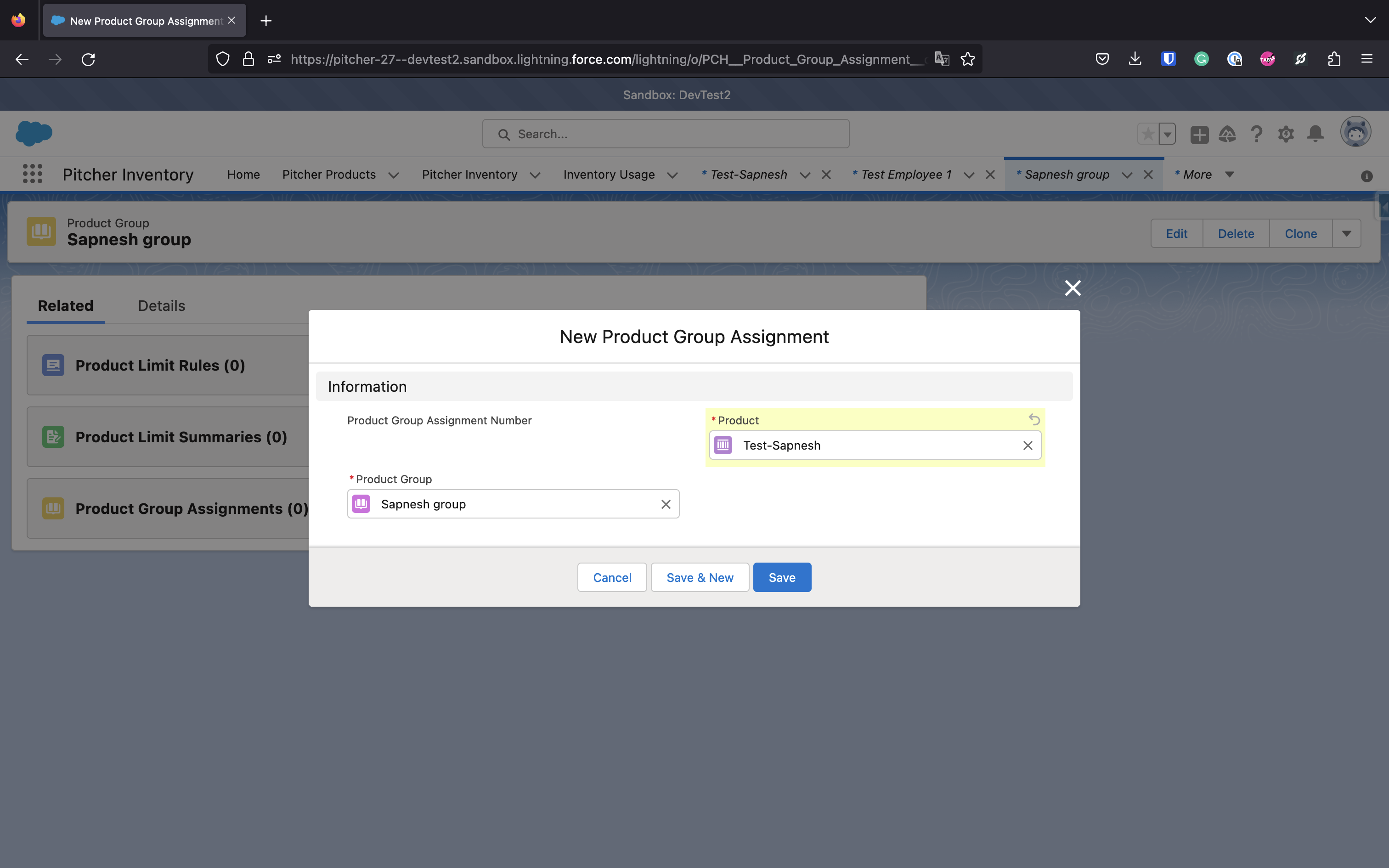Click the Salesforce Help question mark icon
The width and height of the screenshot is (1389, 868).
[1256, 134]
